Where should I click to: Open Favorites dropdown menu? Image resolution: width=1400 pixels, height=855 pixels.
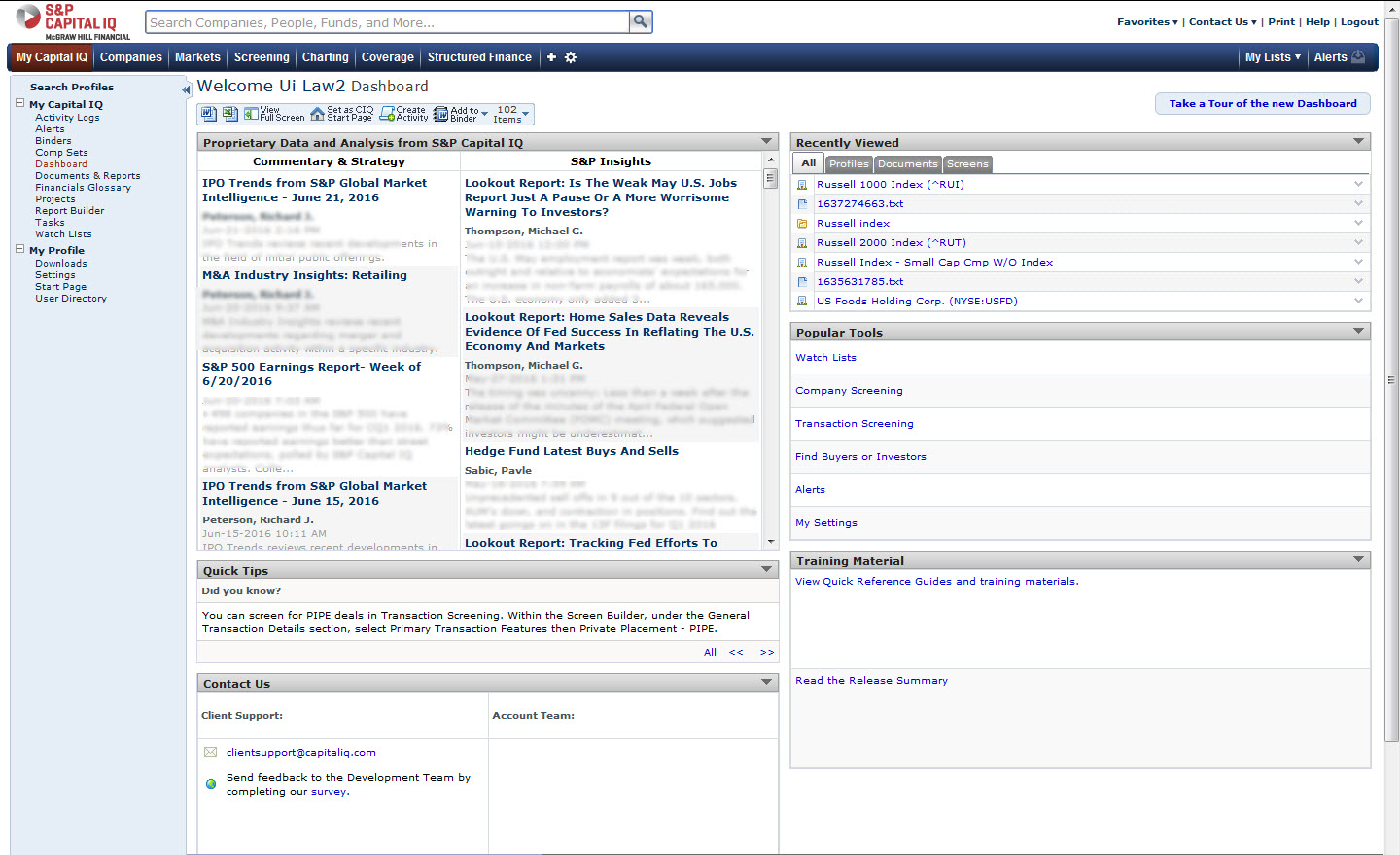tap(1147, 21)
